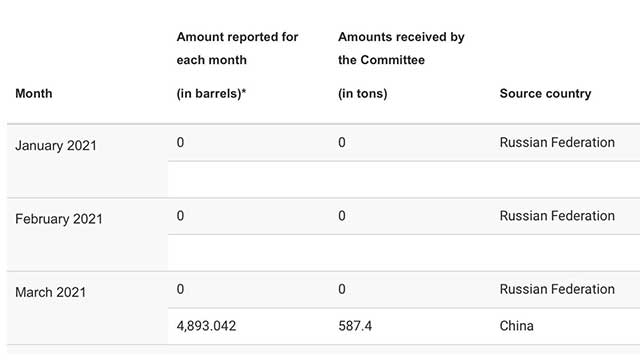Click March 2021 Russian tons value 0
The width and height of the screenshot is (640, 360).
point(342,289)
